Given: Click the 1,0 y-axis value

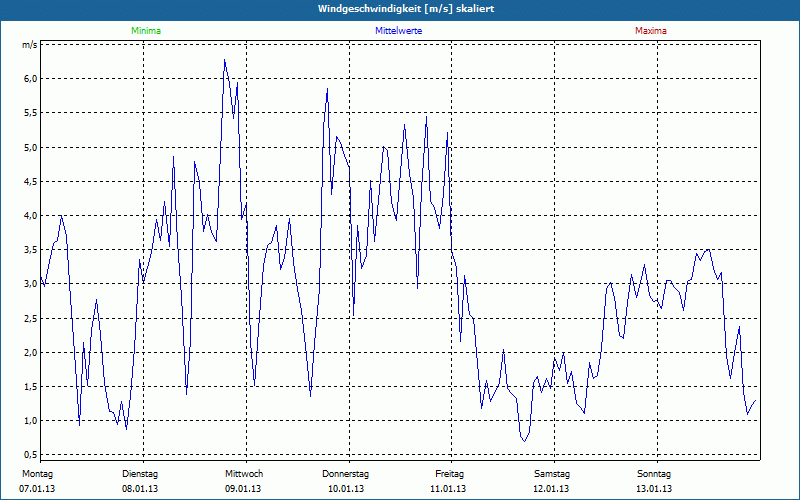Looking at the screenshot, I should (x=31, y=420).
